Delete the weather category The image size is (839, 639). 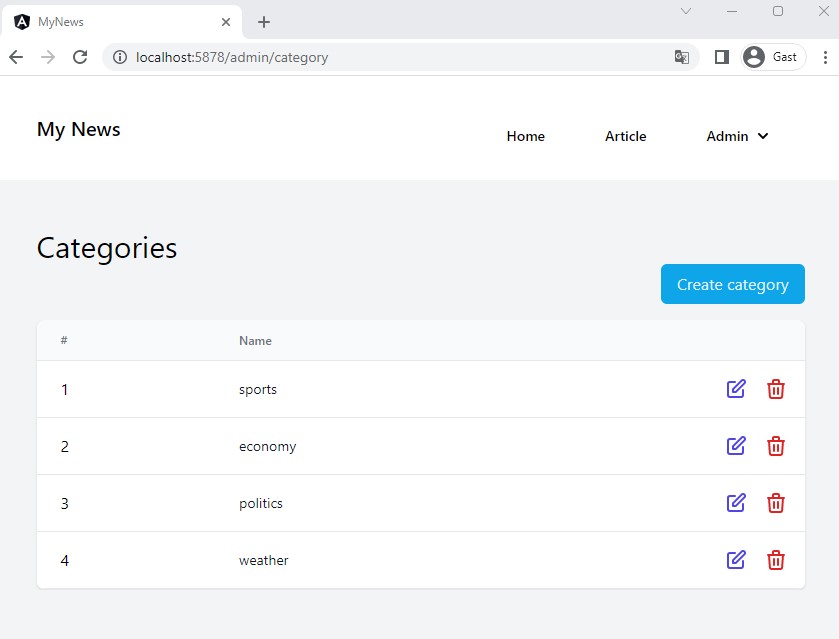click(x=776, y=560)
